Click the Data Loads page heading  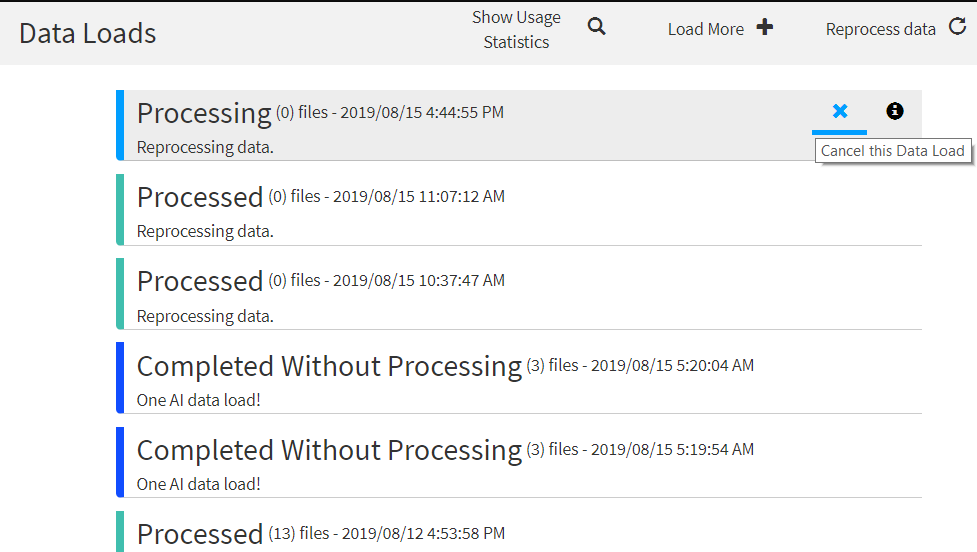tap(88, 33)
